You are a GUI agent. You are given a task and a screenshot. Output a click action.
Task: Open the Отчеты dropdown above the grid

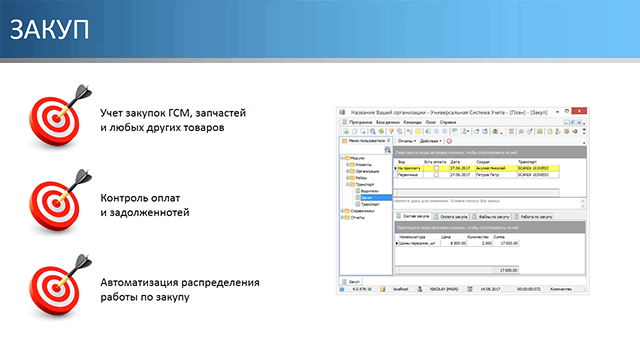(x=407, y=141)
